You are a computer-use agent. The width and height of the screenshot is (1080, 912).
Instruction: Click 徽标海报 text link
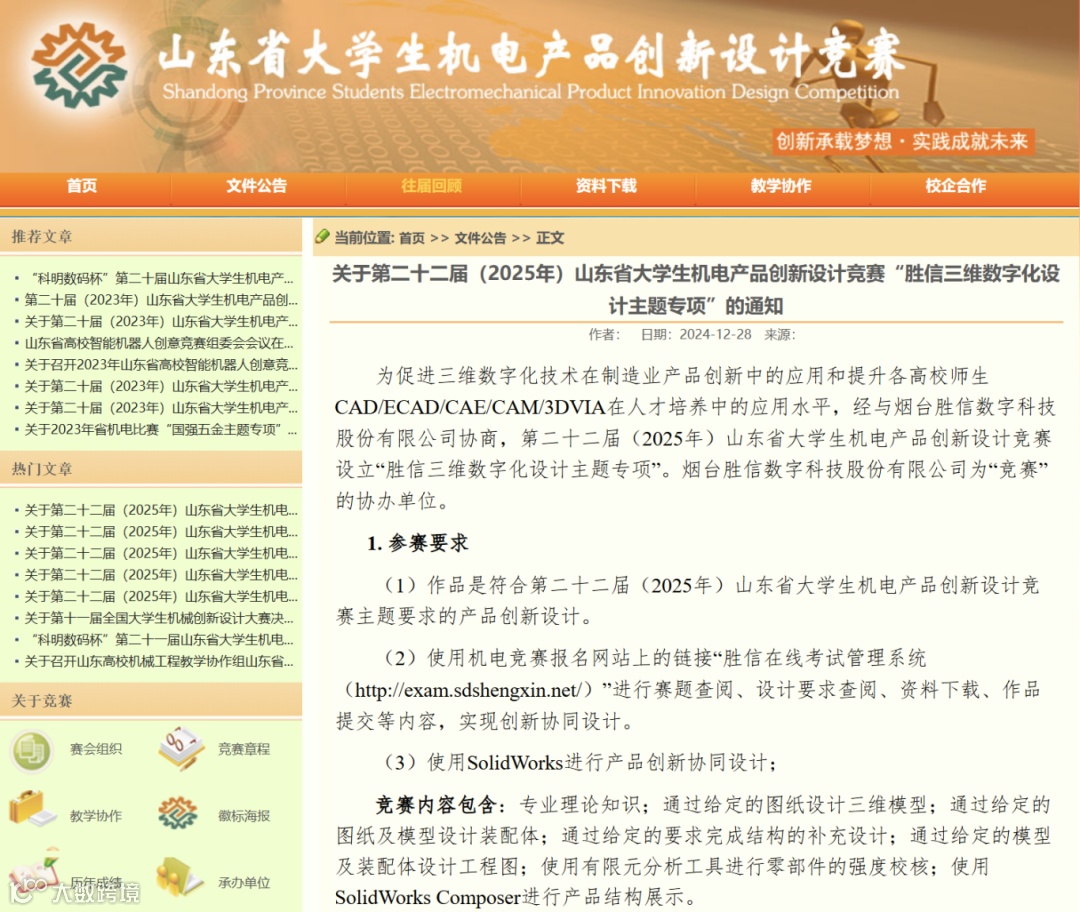coord(244,816)
